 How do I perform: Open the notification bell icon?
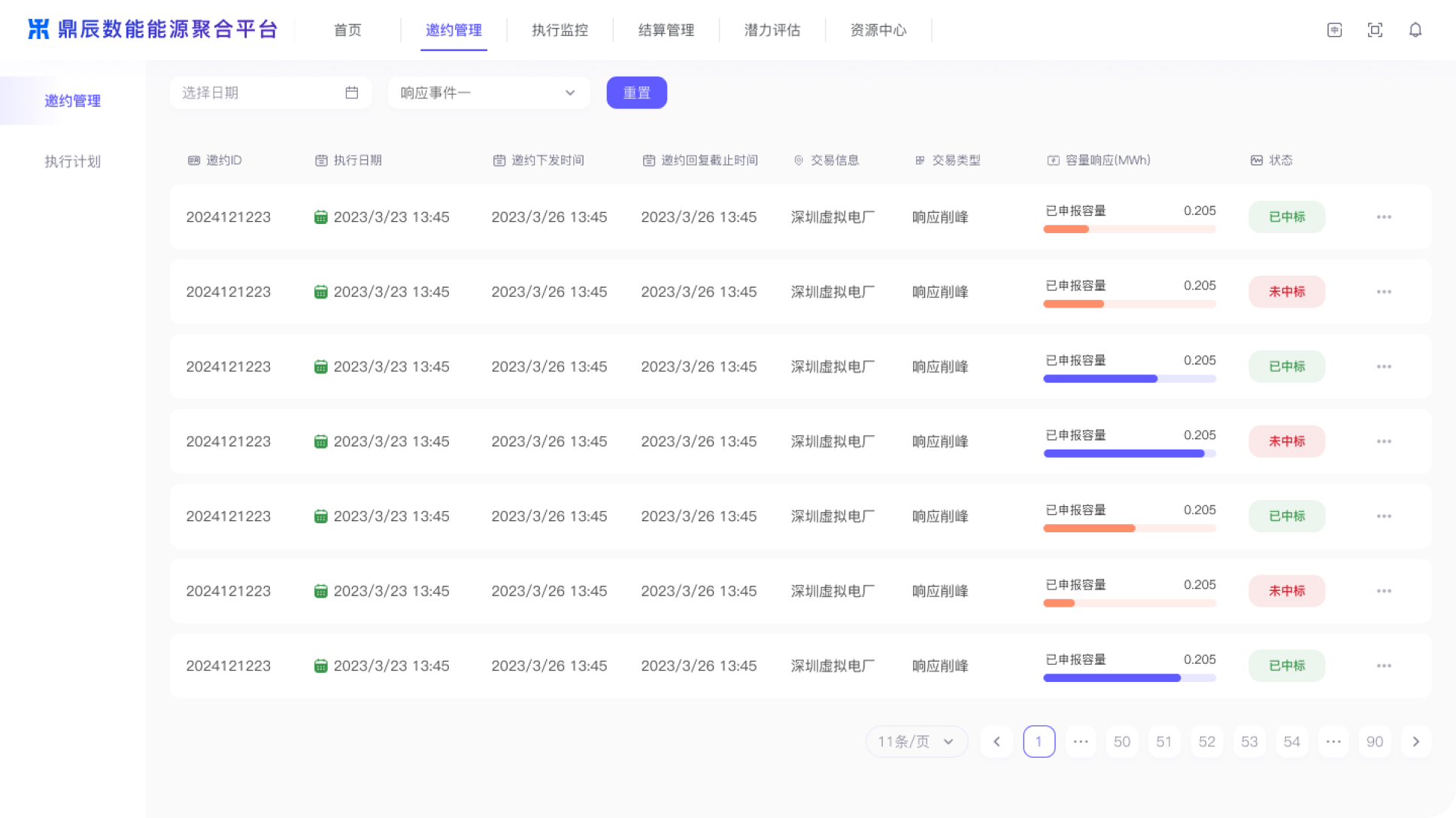tap(1415, 30)
